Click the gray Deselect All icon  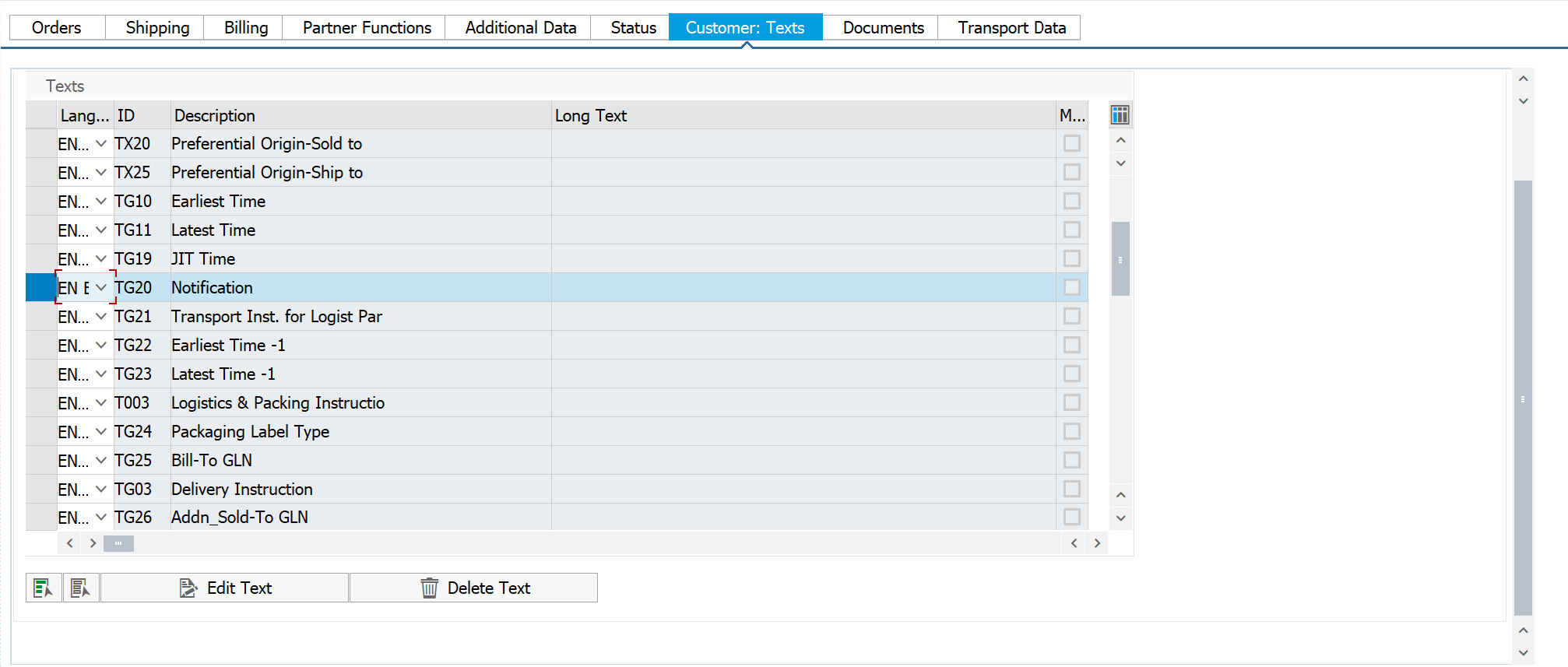click(81, 588)
